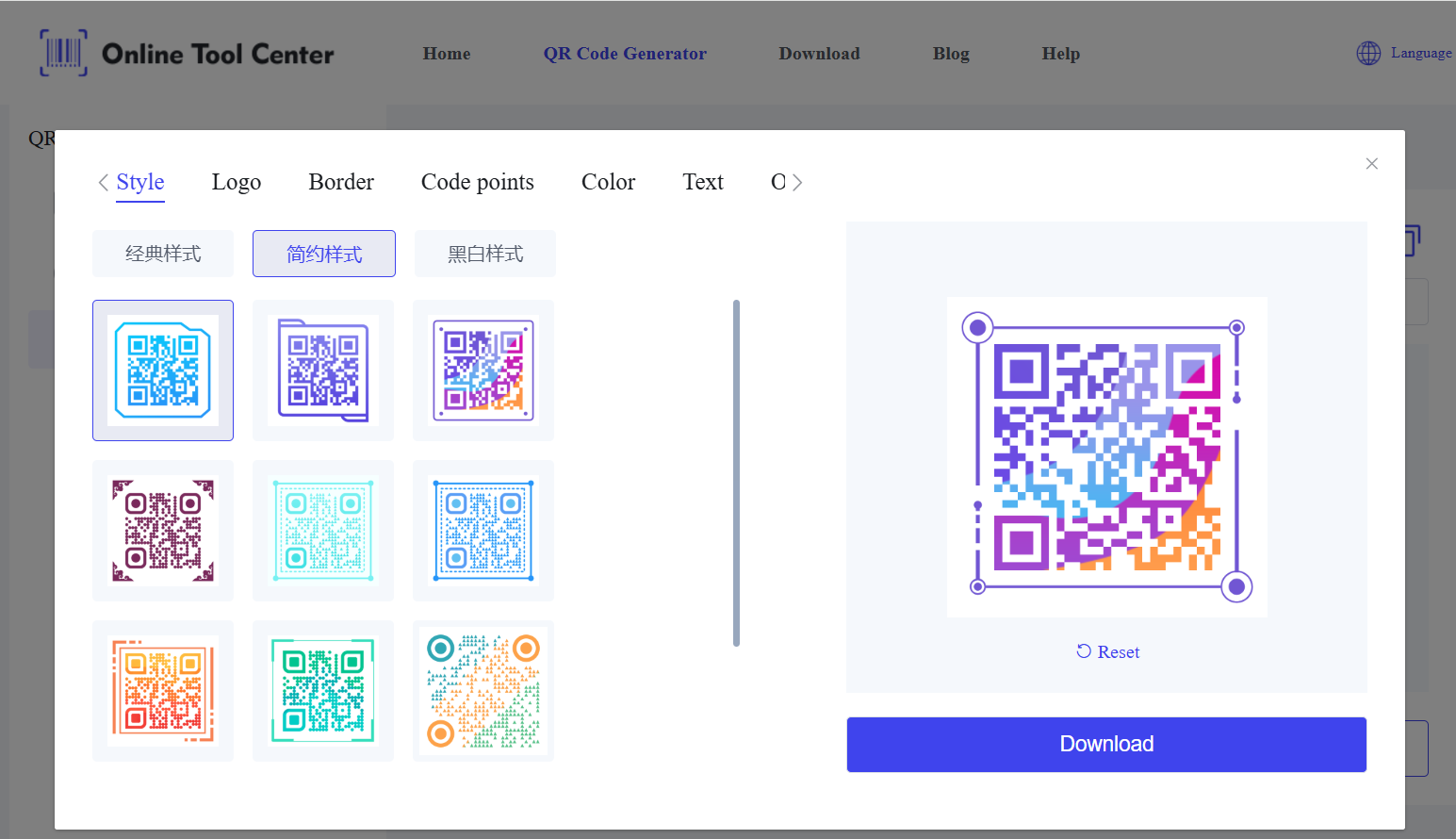Screen dimensions: 1456x839
Task: Go to Home in the navigation
Action: (447, 54)
